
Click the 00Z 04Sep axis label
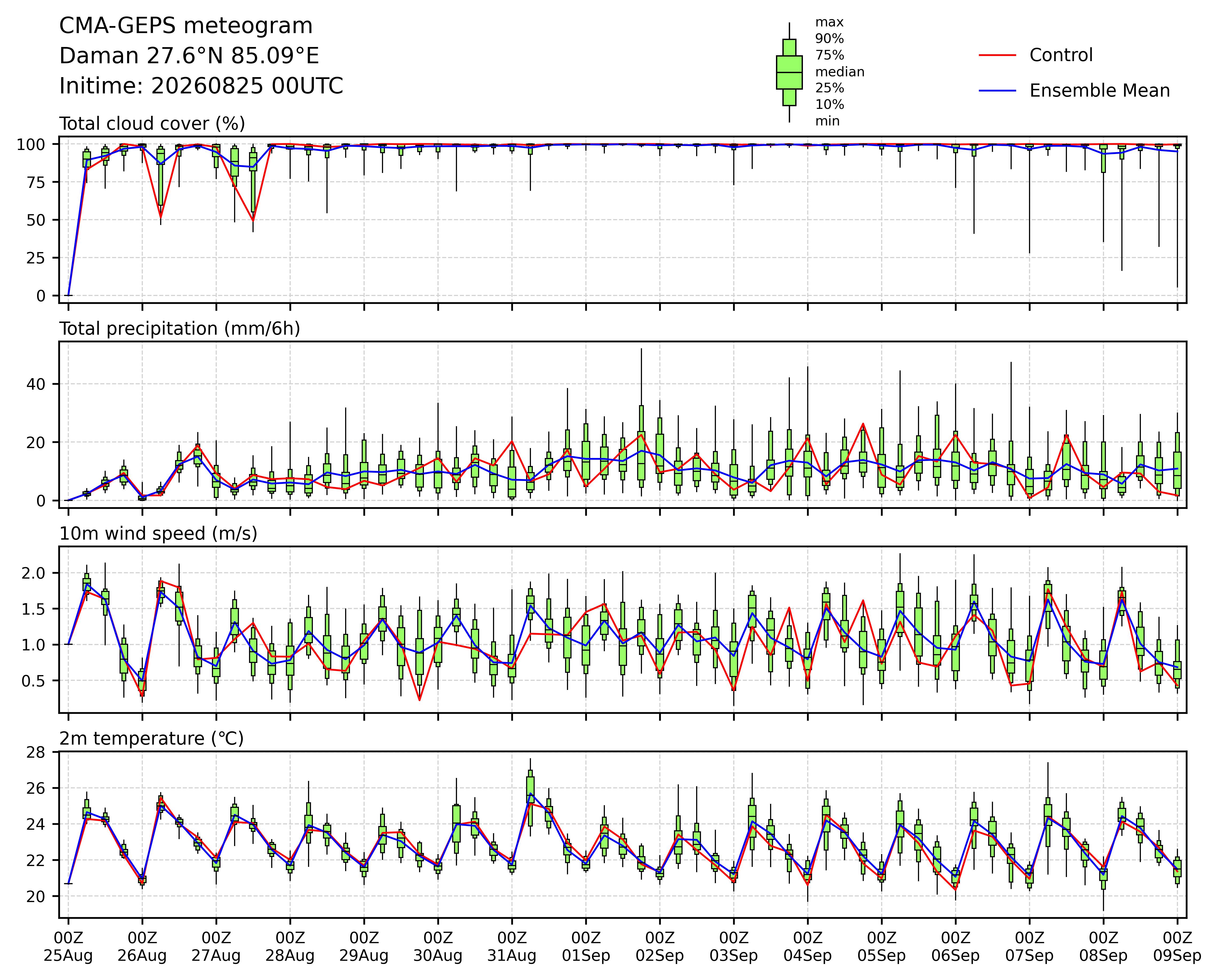click(x=807, y=947)
